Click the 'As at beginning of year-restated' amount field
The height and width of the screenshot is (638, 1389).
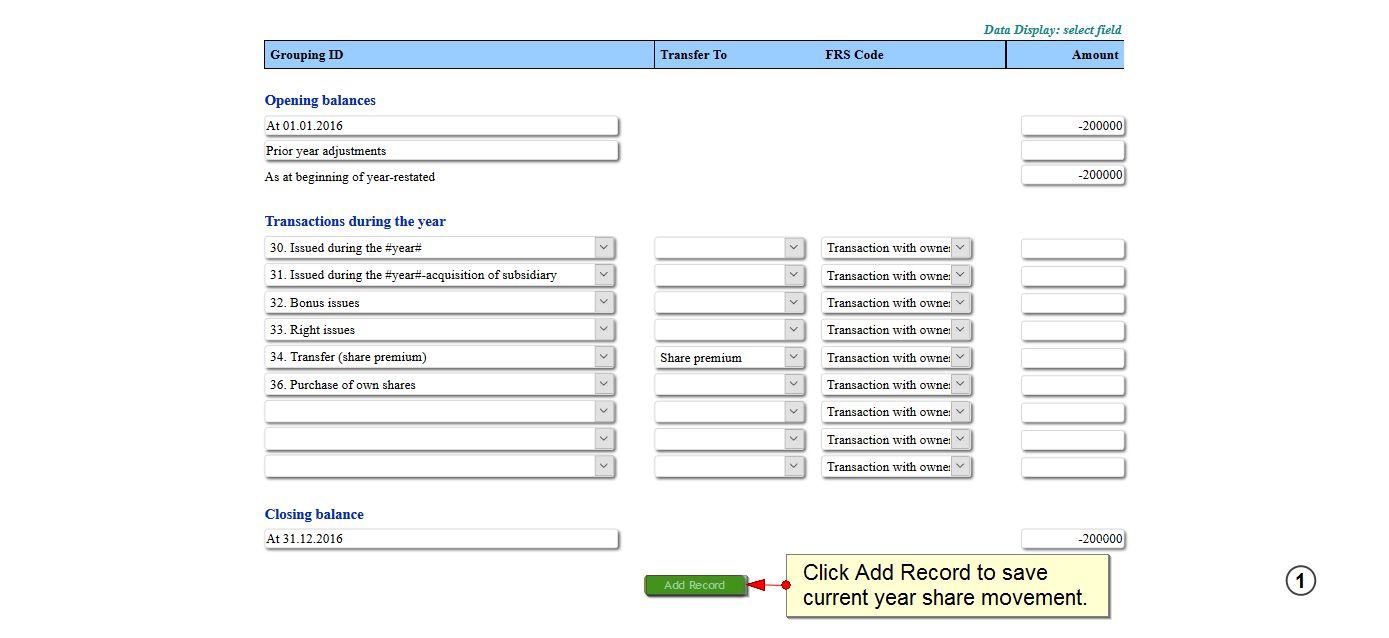coord(1072,176)
